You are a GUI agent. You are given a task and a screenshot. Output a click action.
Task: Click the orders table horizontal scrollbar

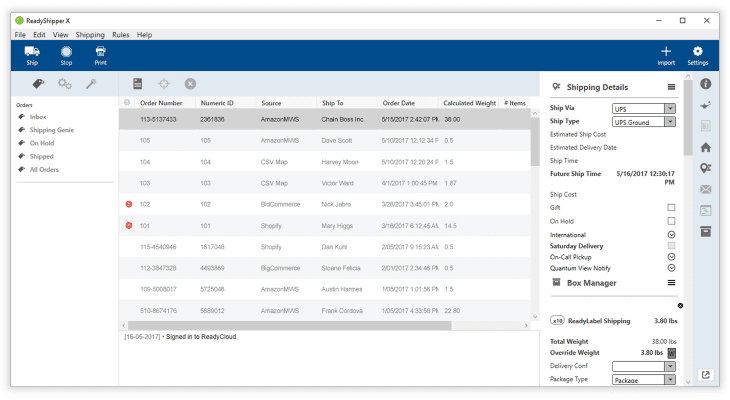click(x=290, y=325)
